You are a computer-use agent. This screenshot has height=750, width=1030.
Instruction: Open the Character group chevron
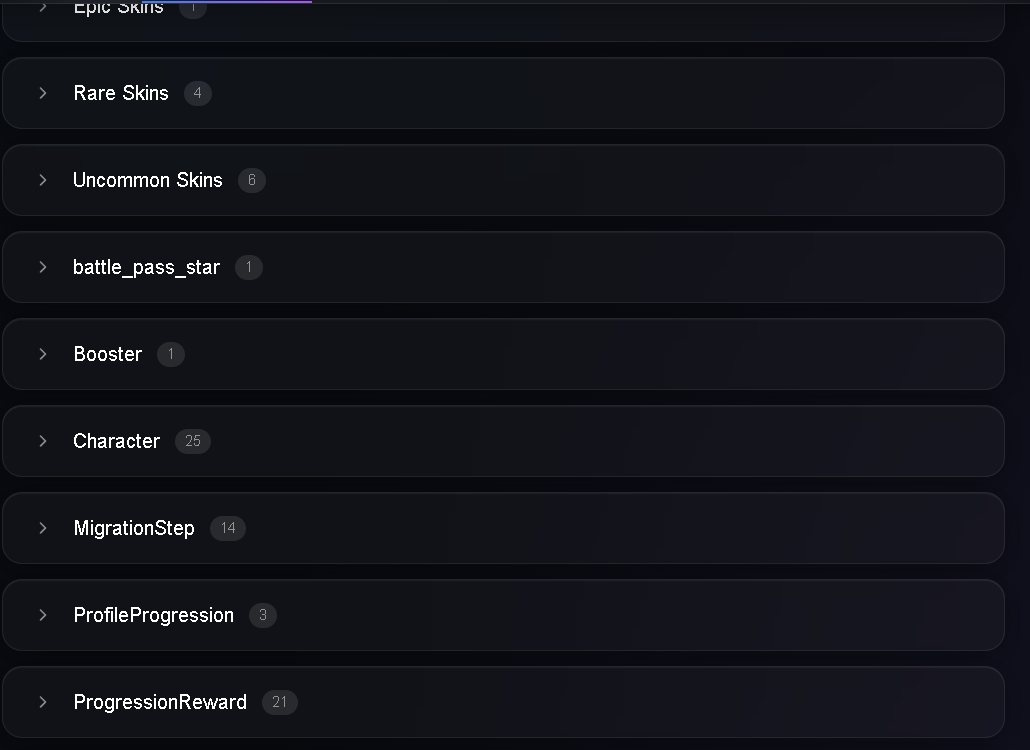tap(43, 441)
